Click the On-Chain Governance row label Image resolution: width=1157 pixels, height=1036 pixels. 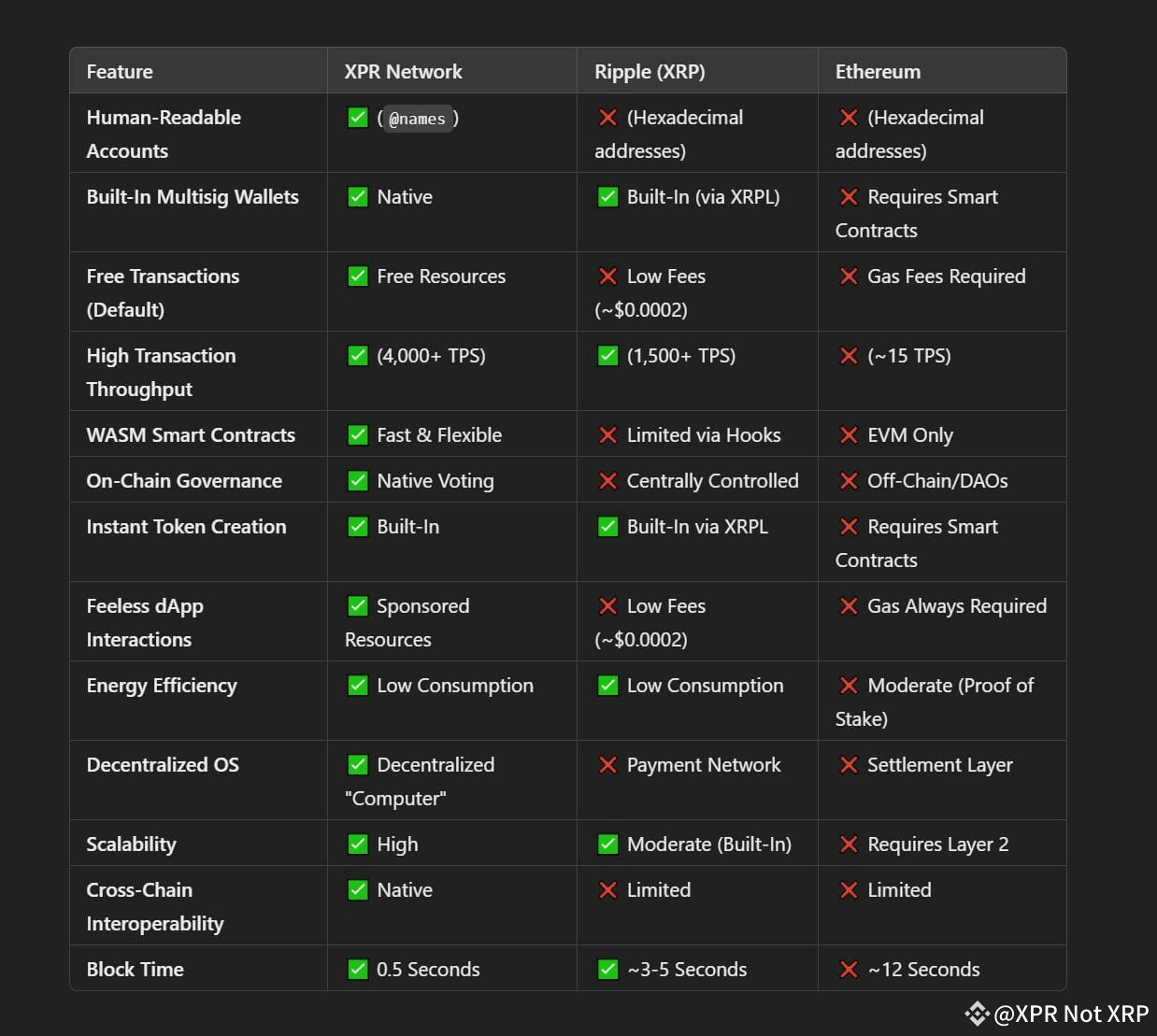[184, 481]
